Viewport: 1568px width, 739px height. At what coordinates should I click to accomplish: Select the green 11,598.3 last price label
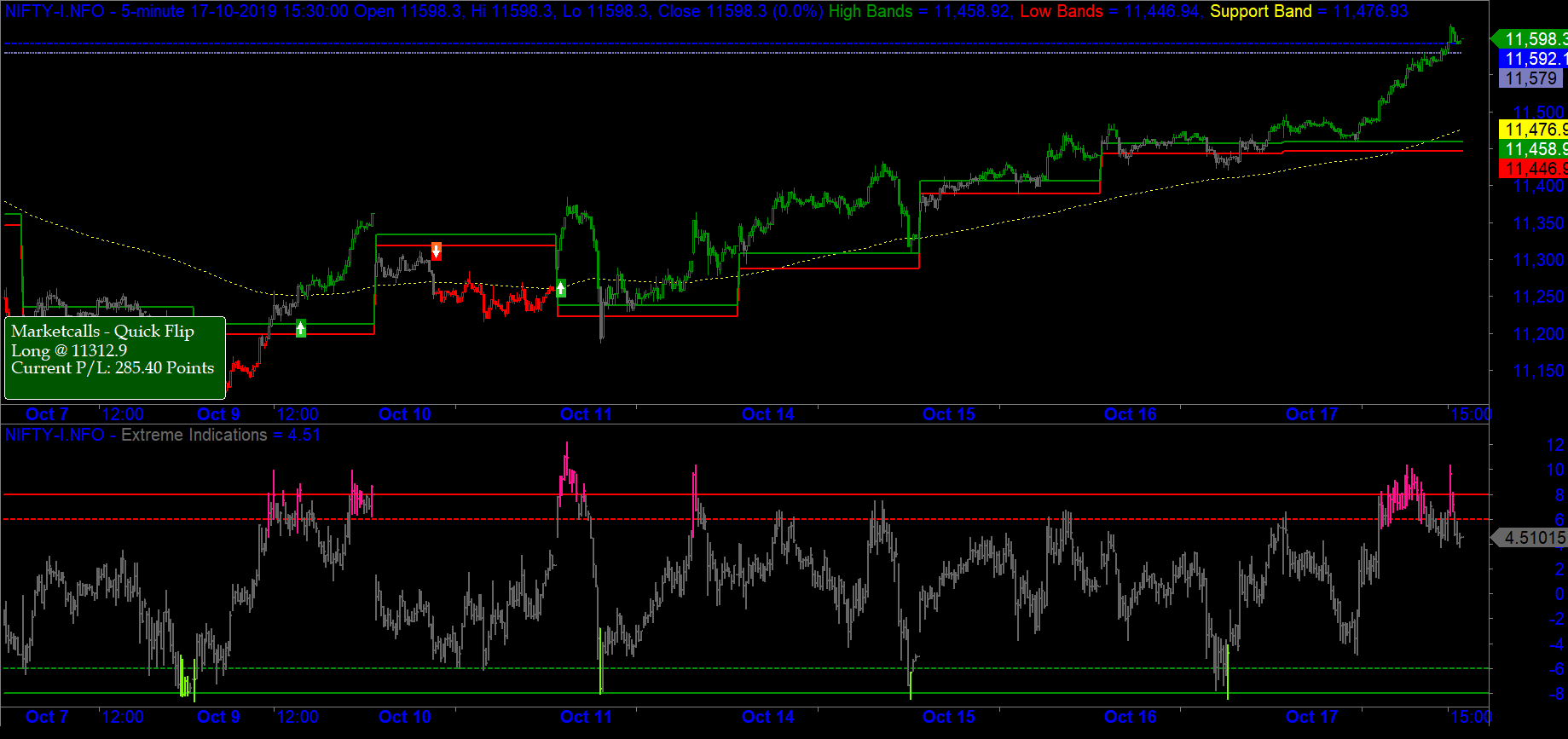pos(1530,38)
